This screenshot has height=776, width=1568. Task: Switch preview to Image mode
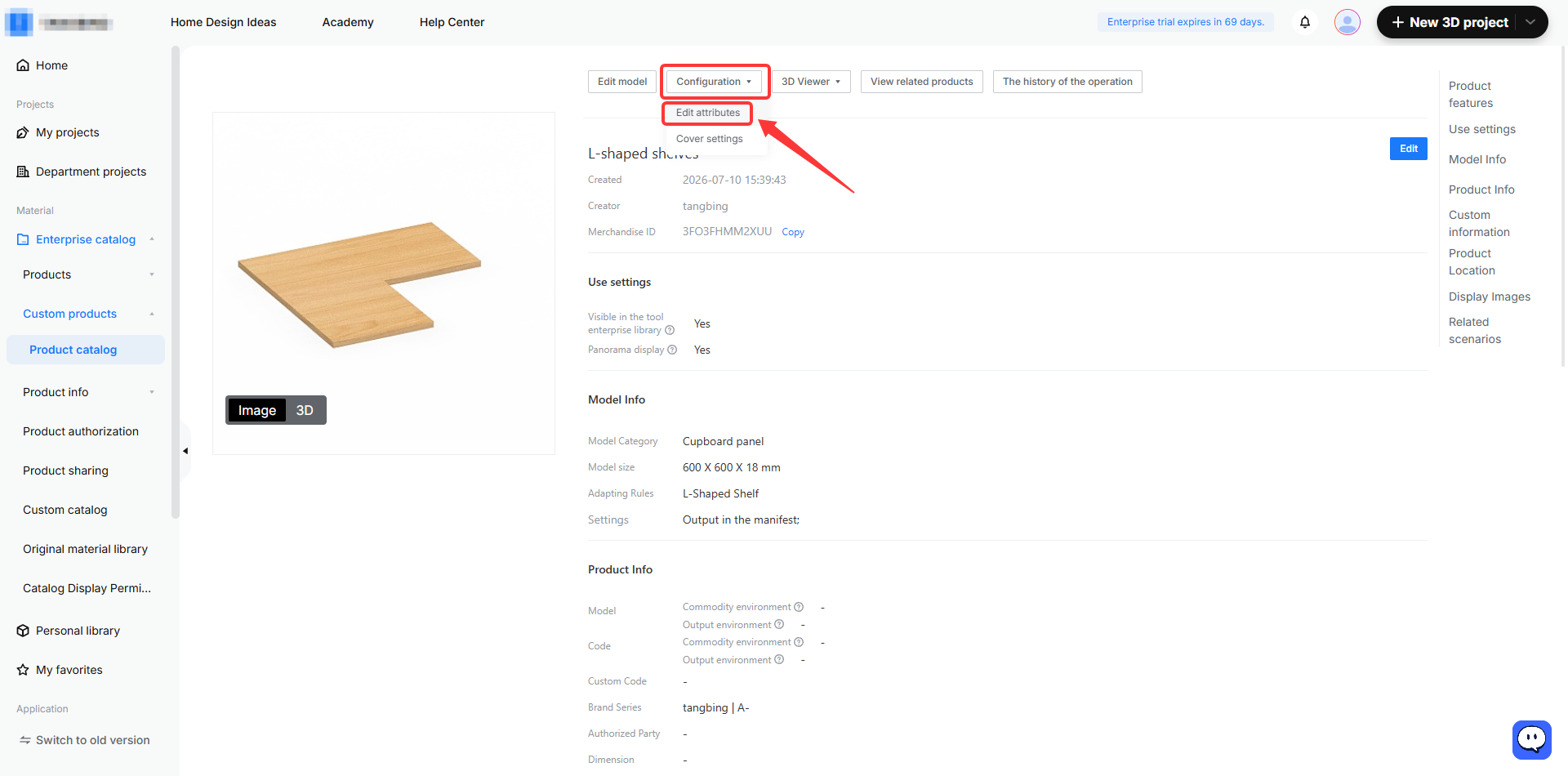click(x=257, y=410)
